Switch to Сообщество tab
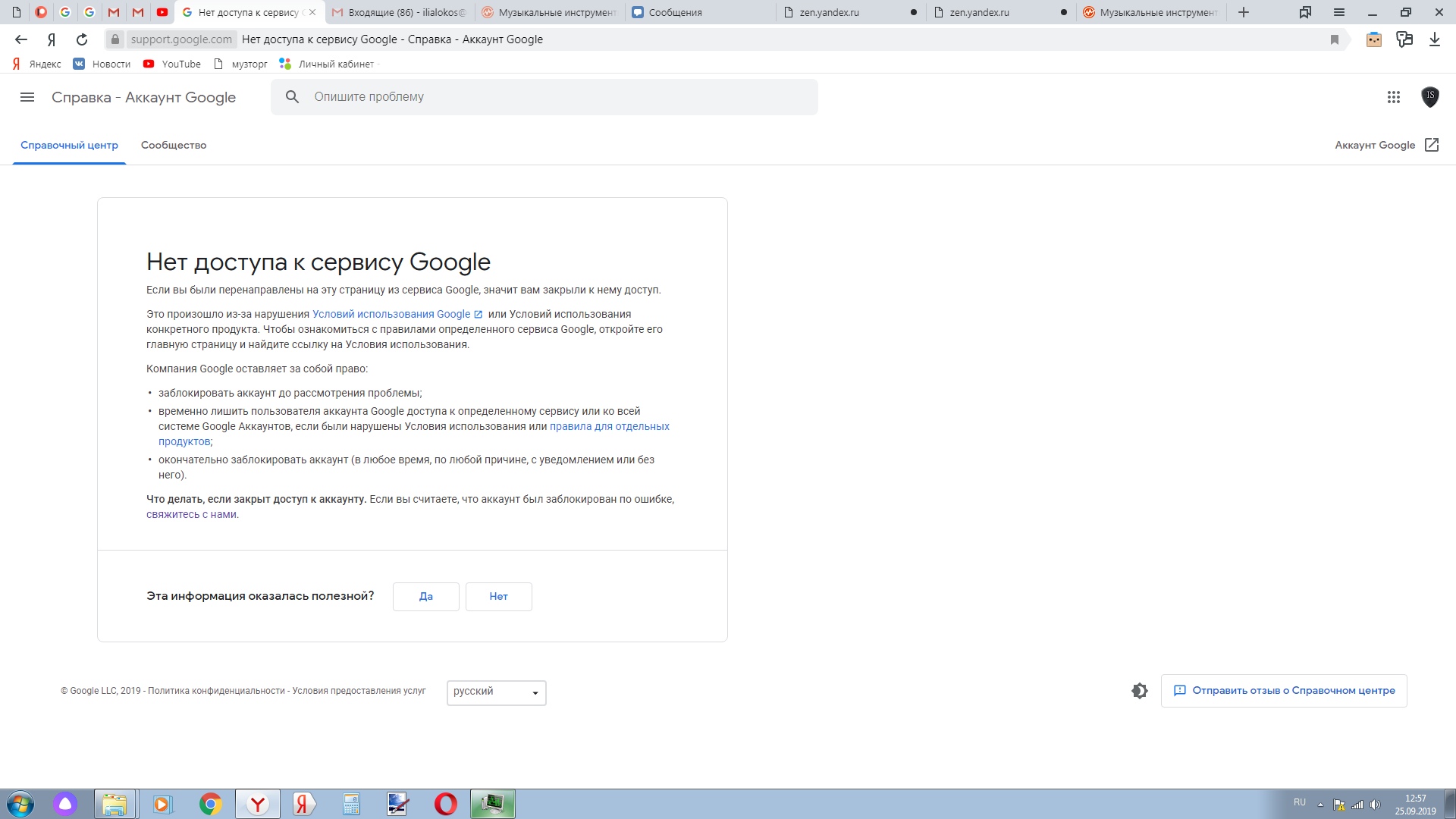 [x=173, y=145]
